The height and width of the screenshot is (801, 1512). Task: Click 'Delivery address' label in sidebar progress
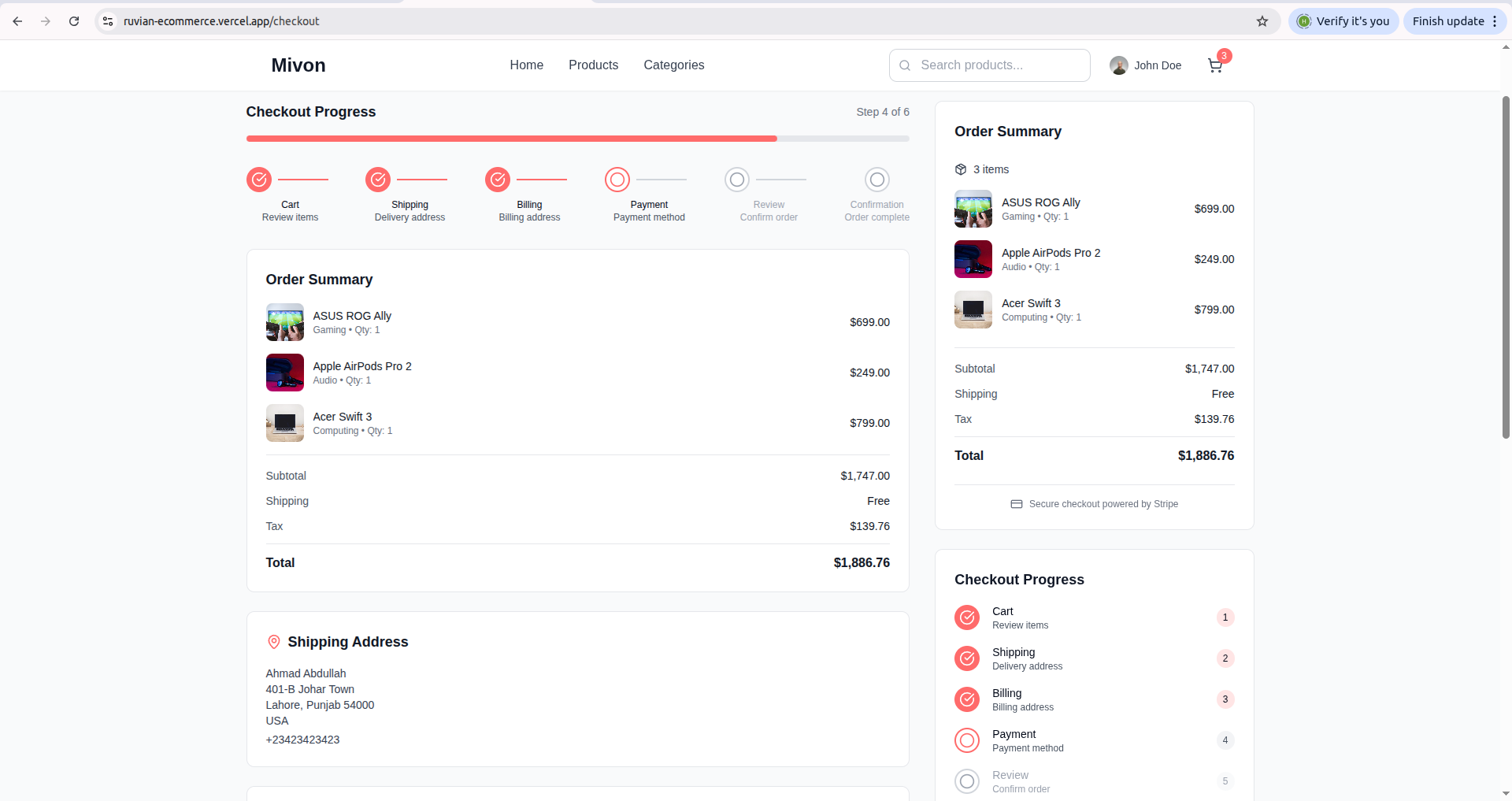(x=1027, y=666)
